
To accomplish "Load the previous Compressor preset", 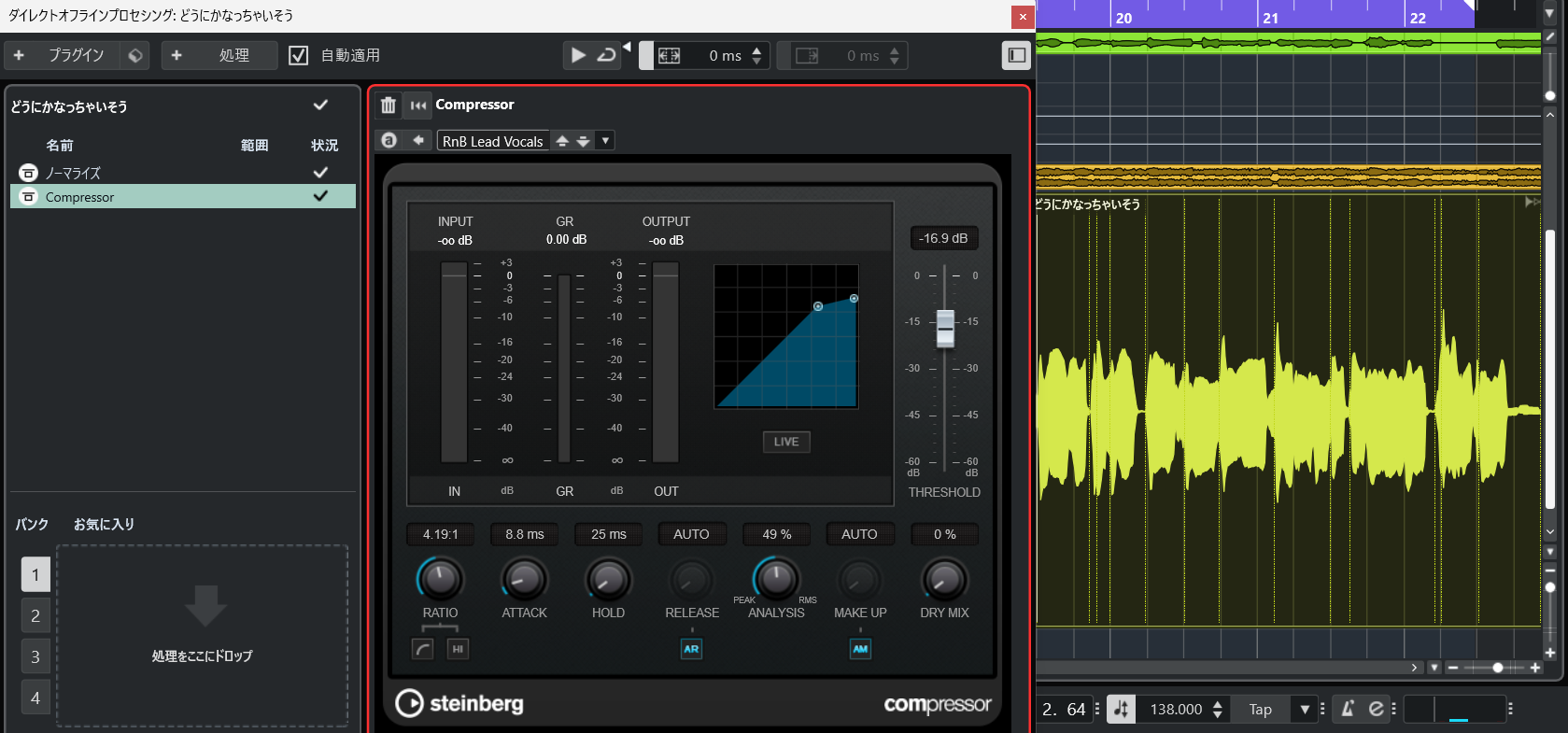I will [562, 141].
